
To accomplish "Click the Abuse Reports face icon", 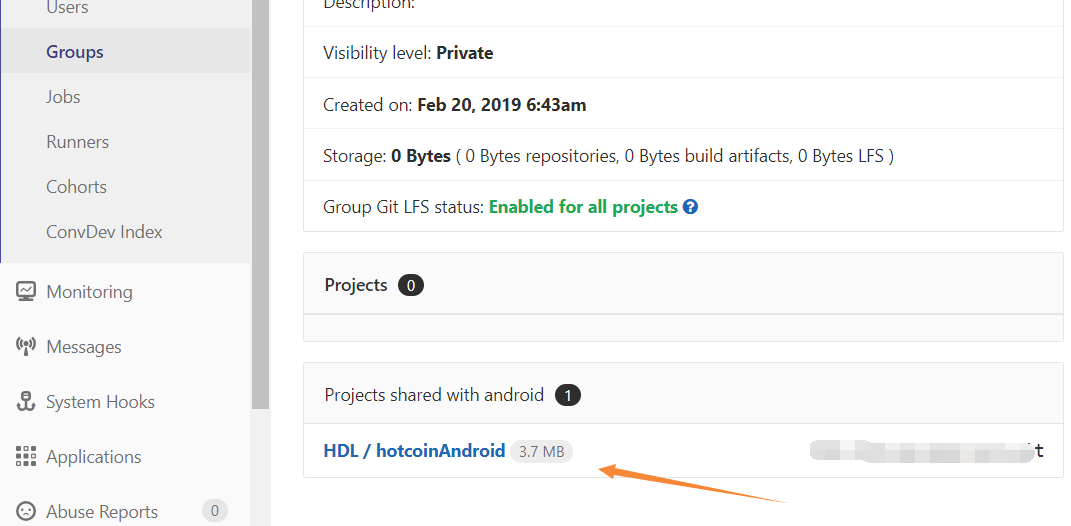I will pyautogui.click(x=26, y=511).
